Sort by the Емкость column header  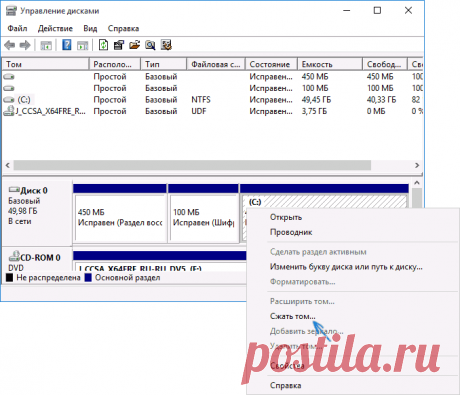pyautogui.click(x=330, y=64)
